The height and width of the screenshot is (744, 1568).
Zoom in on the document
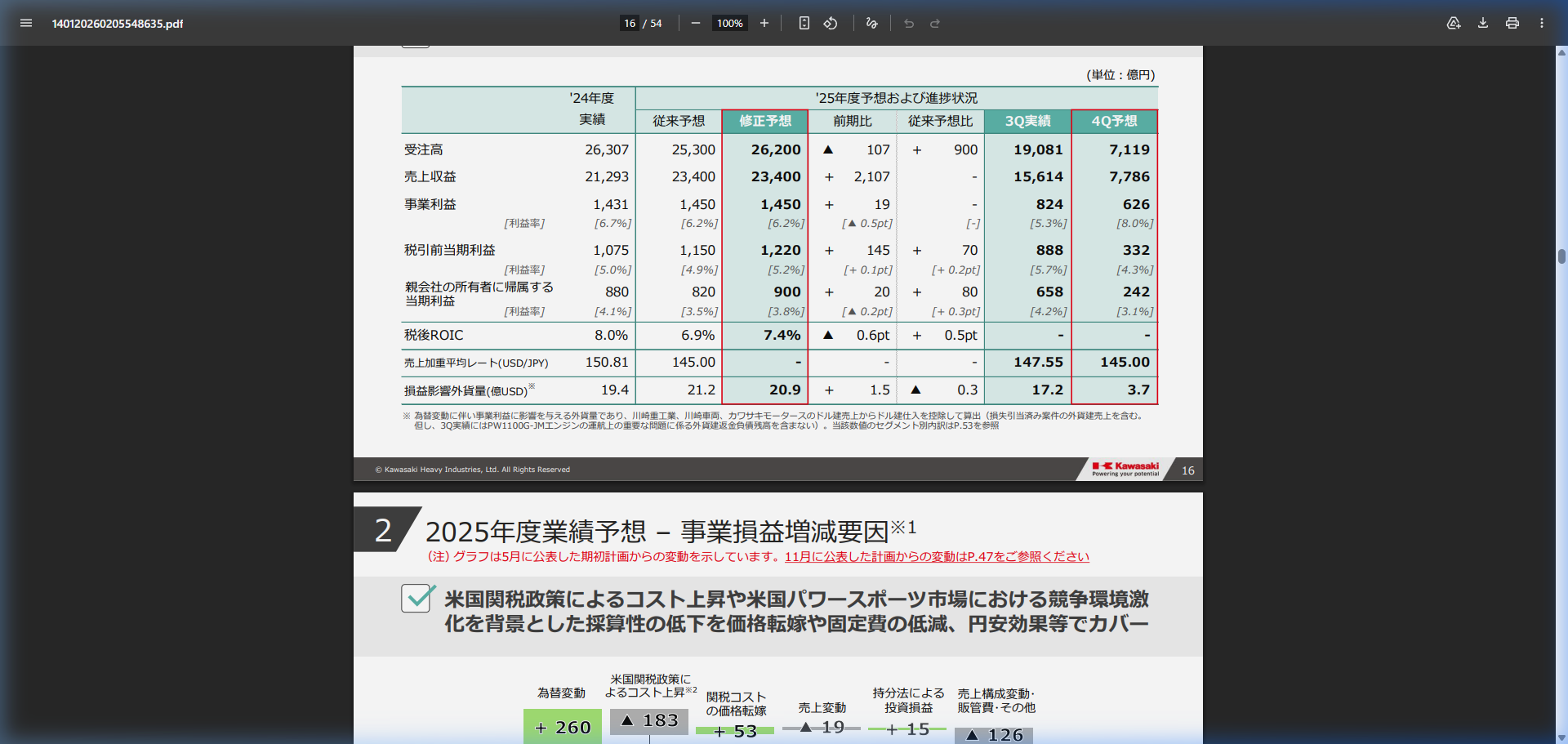point(764,23)
